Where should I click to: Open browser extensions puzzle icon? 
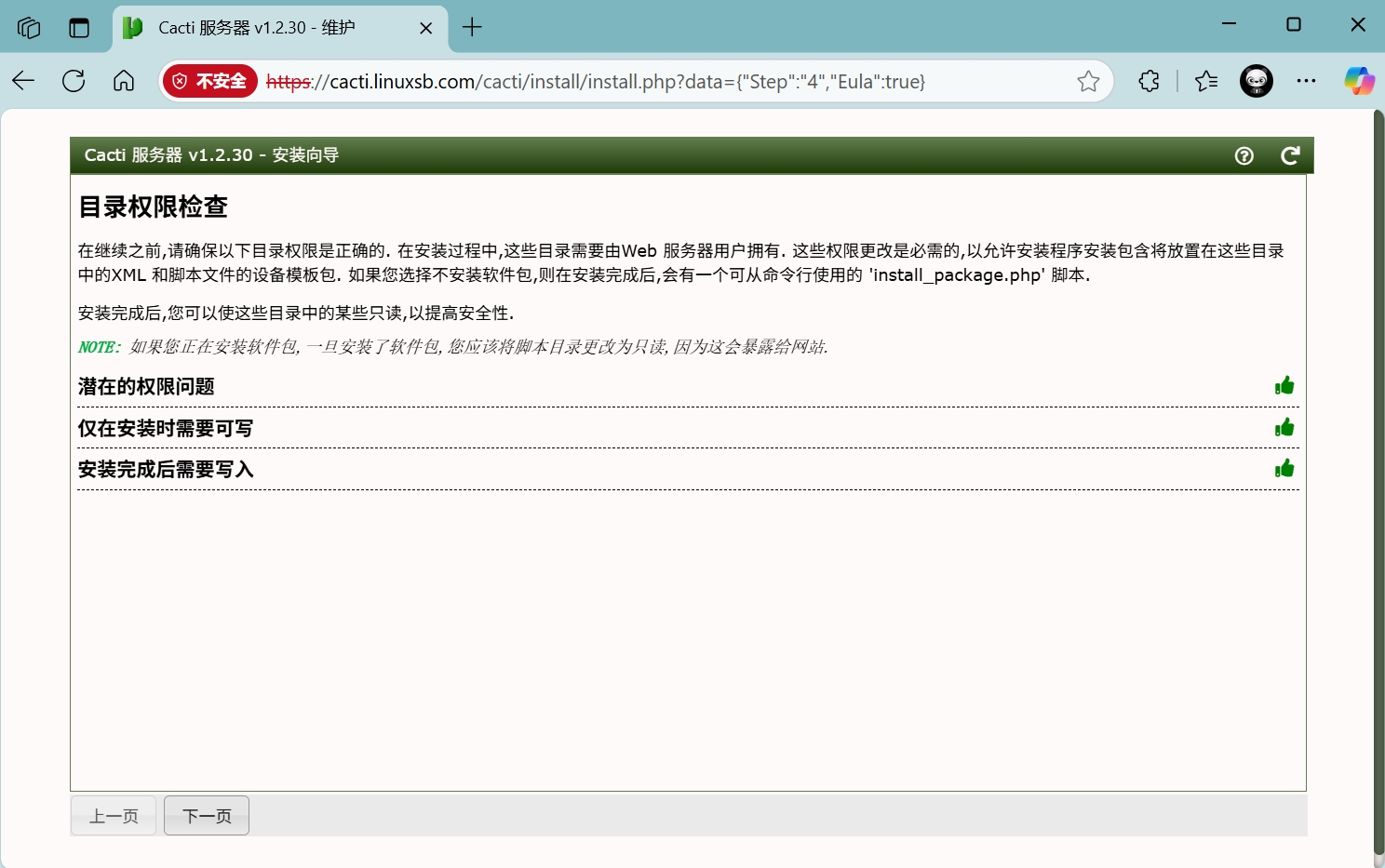pyautogui.click(x=1149, y=82)
